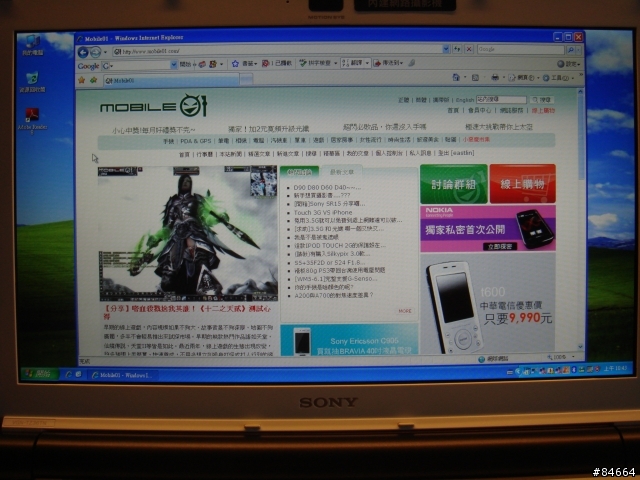Expand the Google toolbar search box dropdown

click(x=174, y=65)
